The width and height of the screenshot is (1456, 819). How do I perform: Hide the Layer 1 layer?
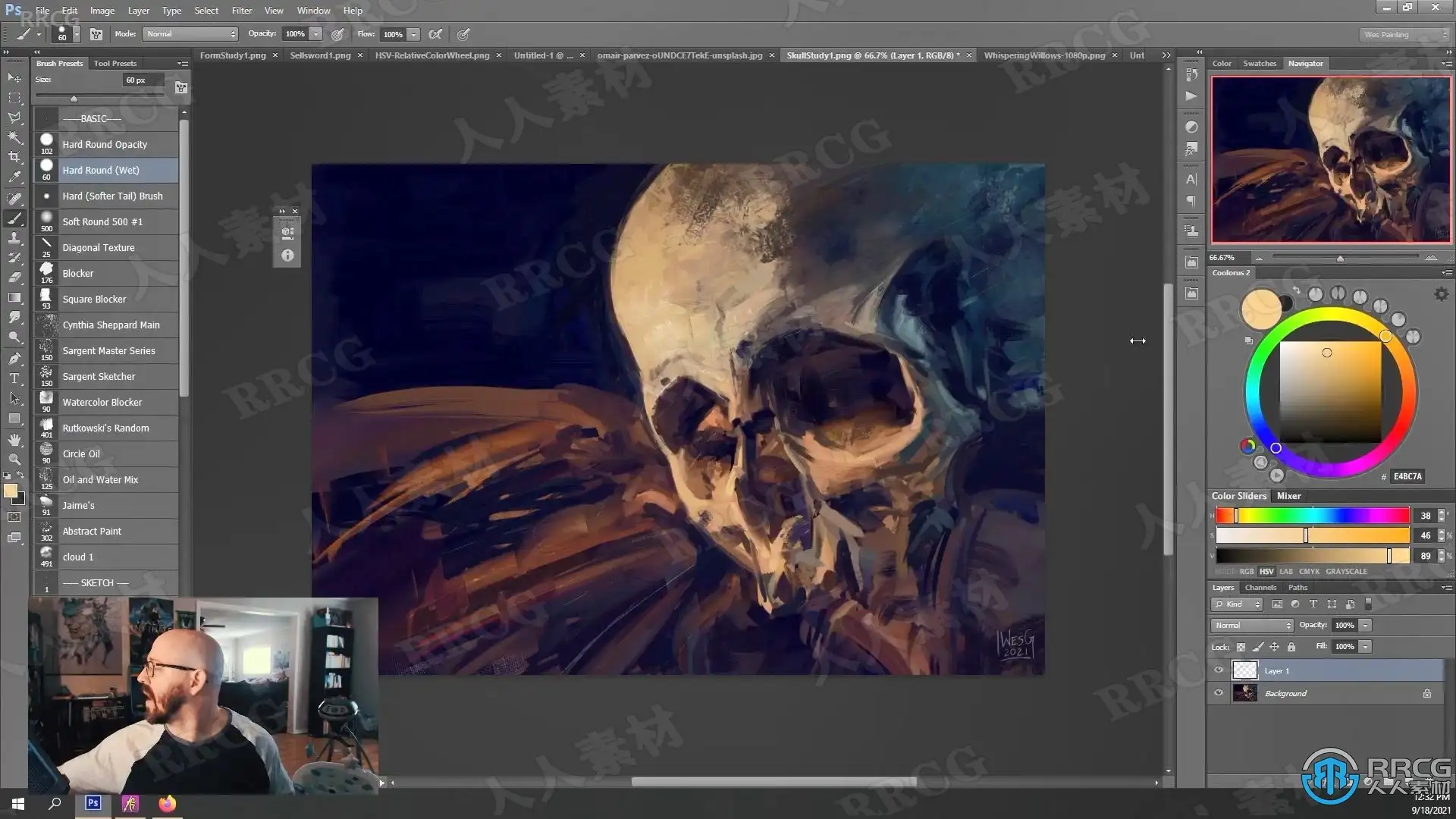click(x=1219, y=670)
